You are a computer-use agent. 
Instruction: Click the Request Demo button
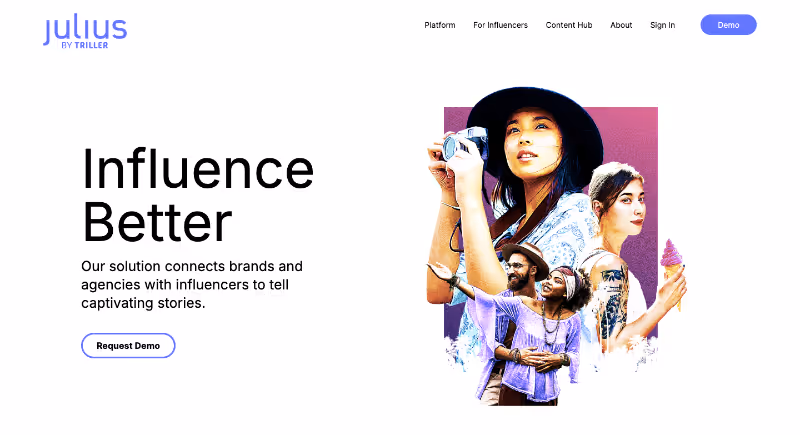128,346
